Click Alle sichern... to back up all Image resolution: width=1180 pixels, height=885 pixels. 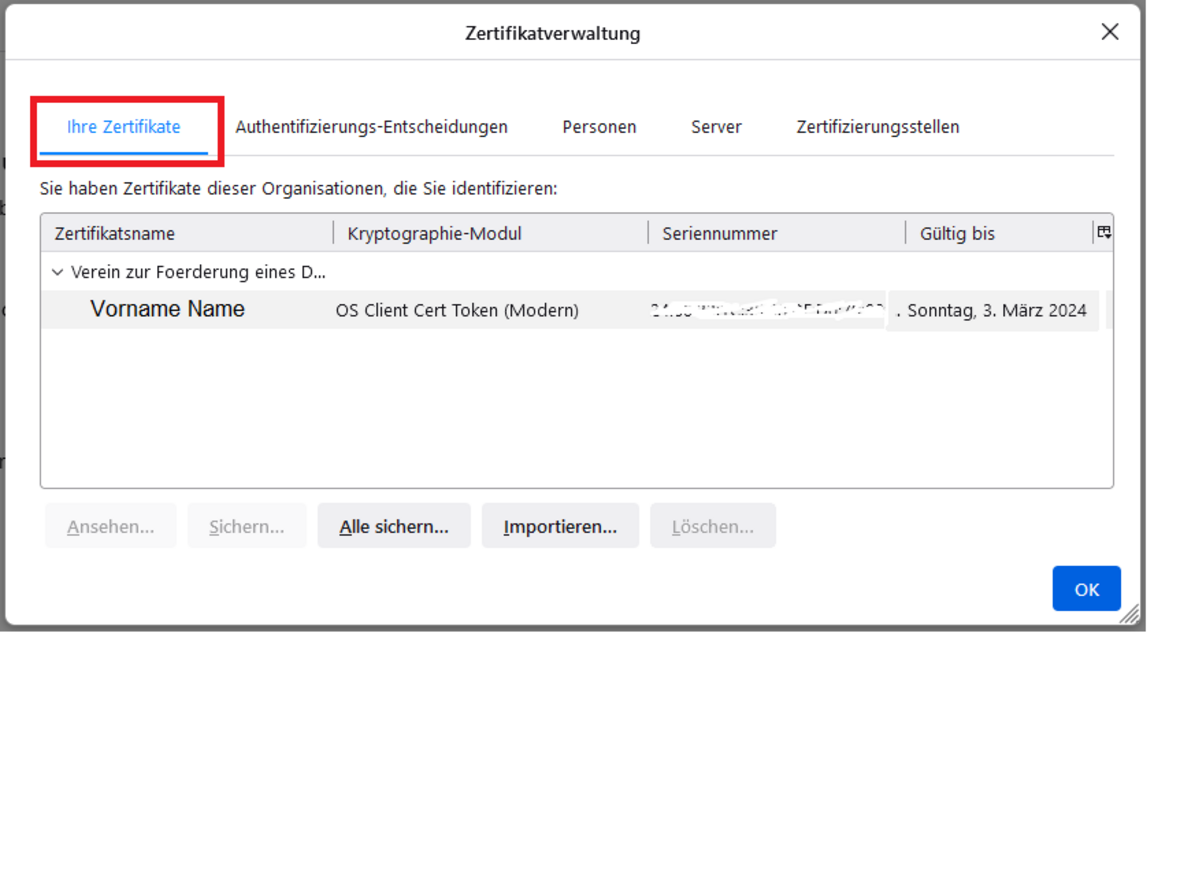coord(394,526)
